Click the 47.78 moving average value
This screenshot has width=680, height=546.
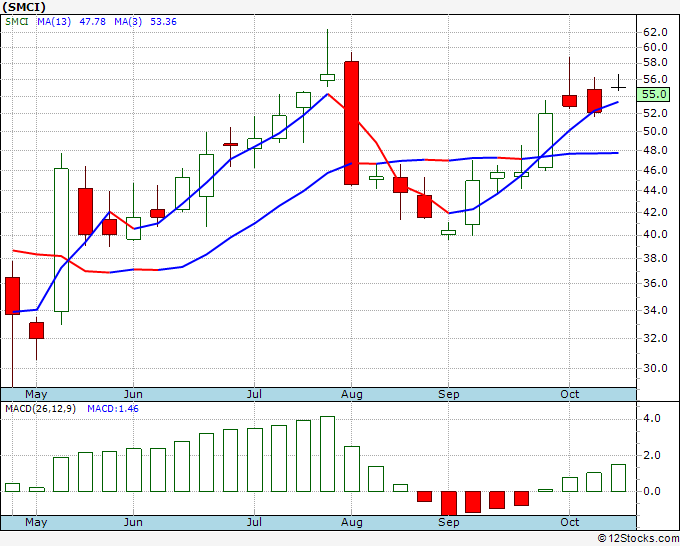pyautogui.click(x=92, y=22)
